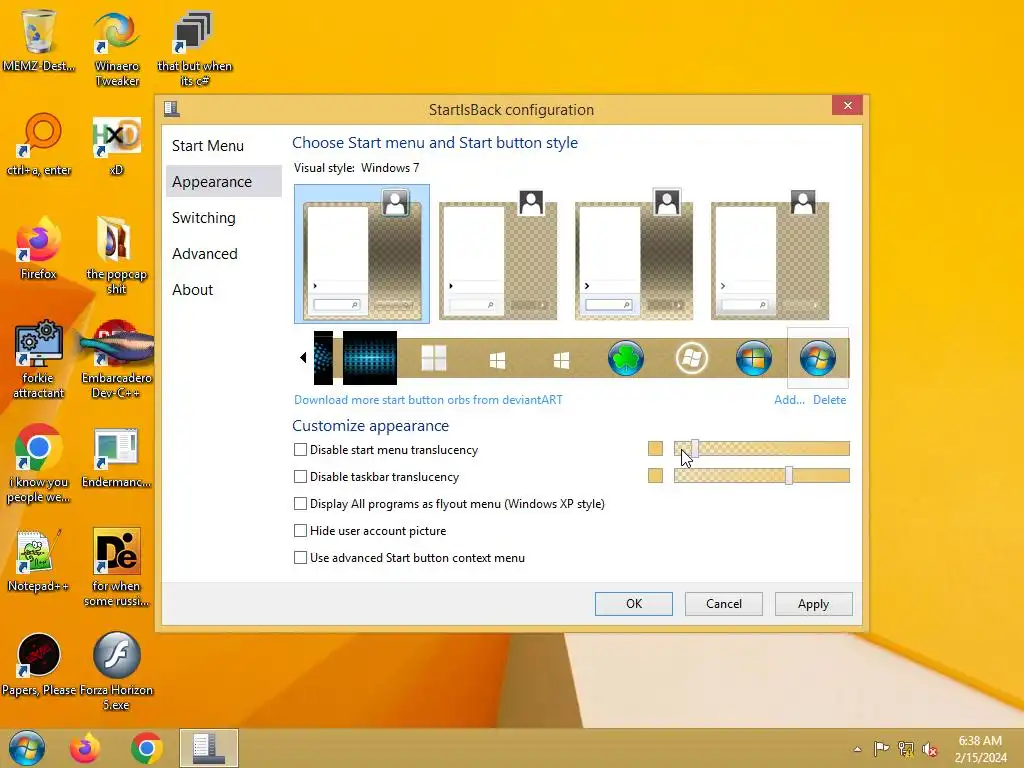
Task: Launch Firefox from the taskbar
Action: (x=86, y=748)
